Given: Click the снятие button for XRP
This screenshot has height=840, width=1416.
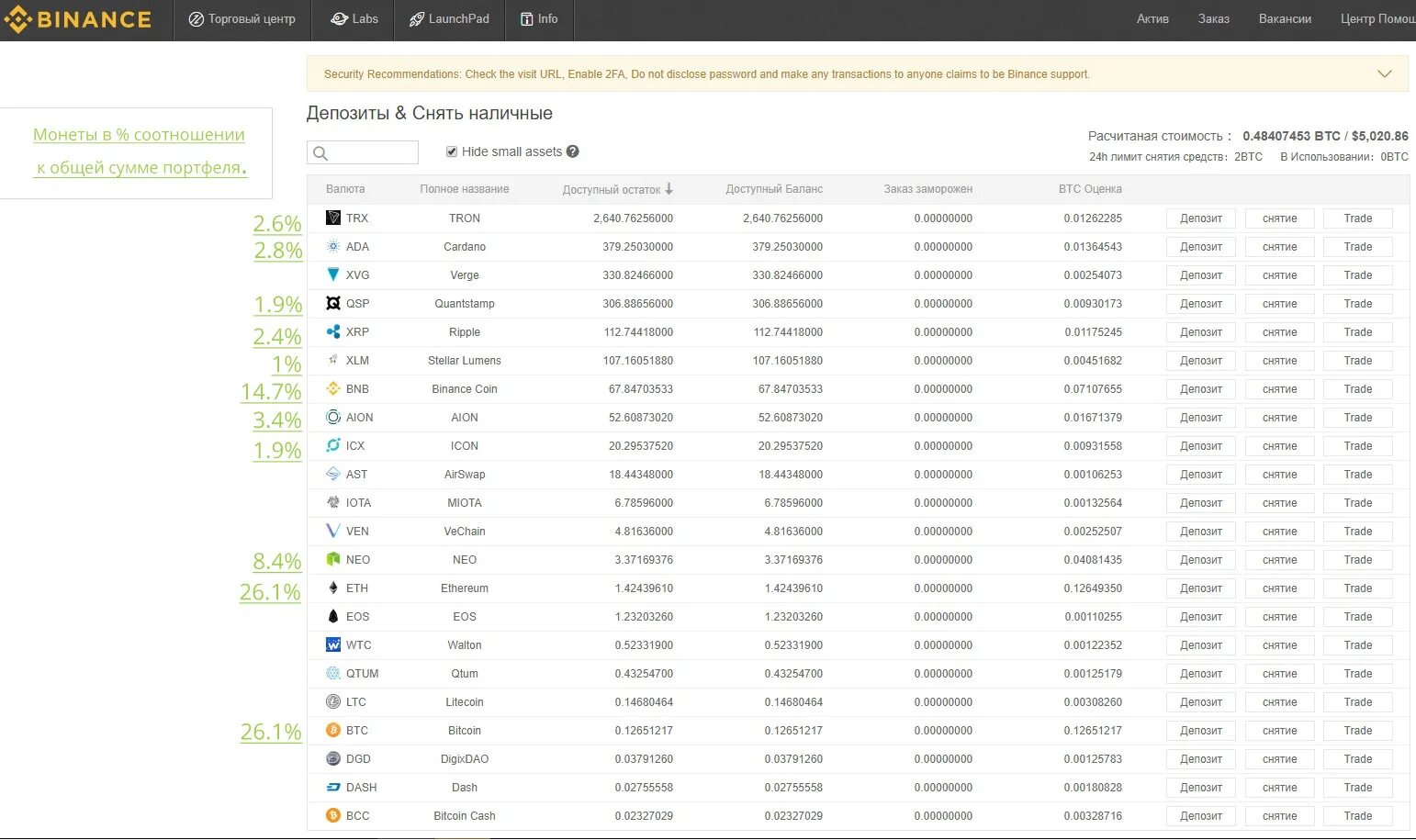Looking at the screenshot, I should pos(1279,332).
